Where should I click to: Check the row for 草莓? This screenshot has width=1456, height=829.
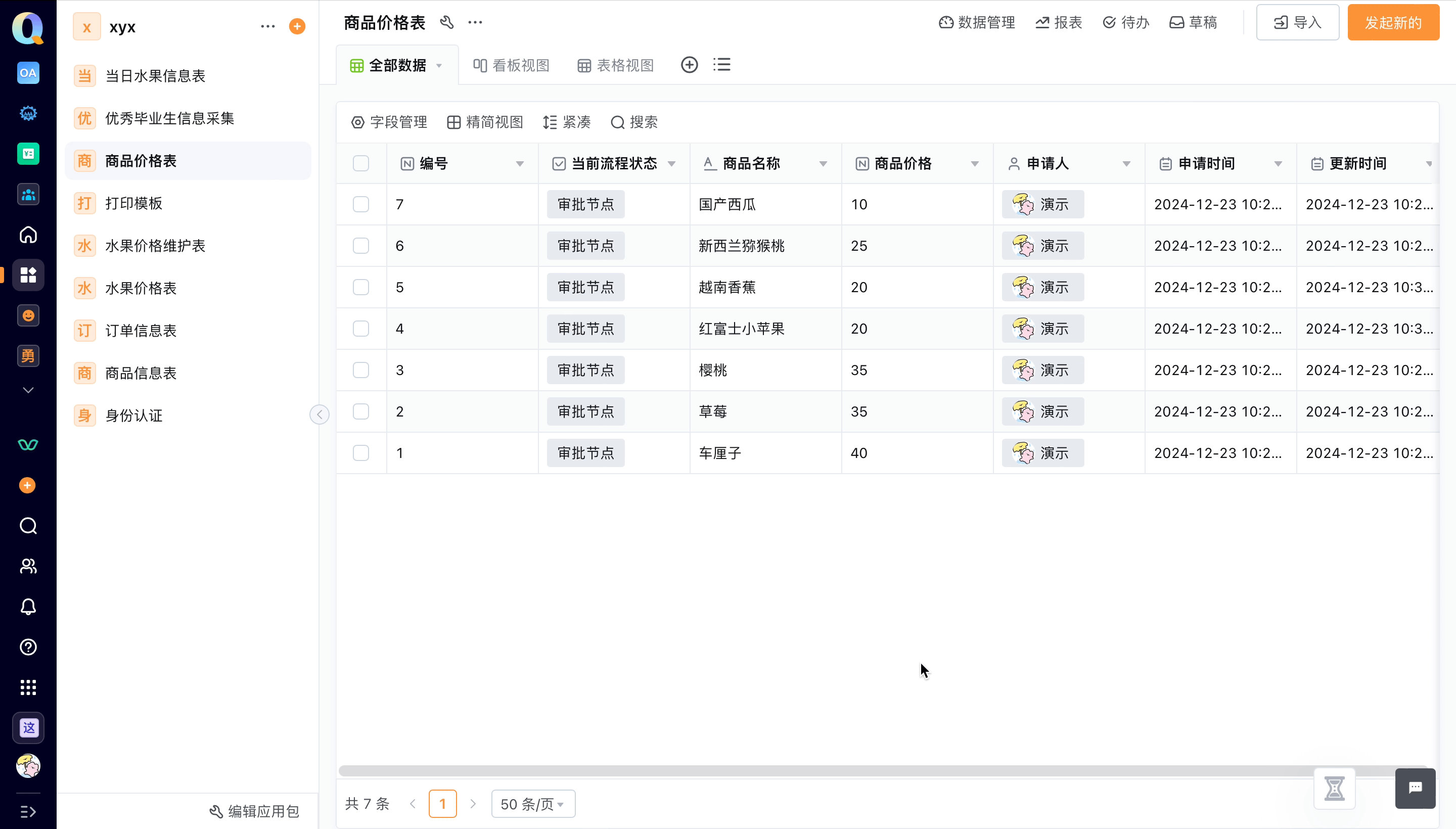(361, 411)
